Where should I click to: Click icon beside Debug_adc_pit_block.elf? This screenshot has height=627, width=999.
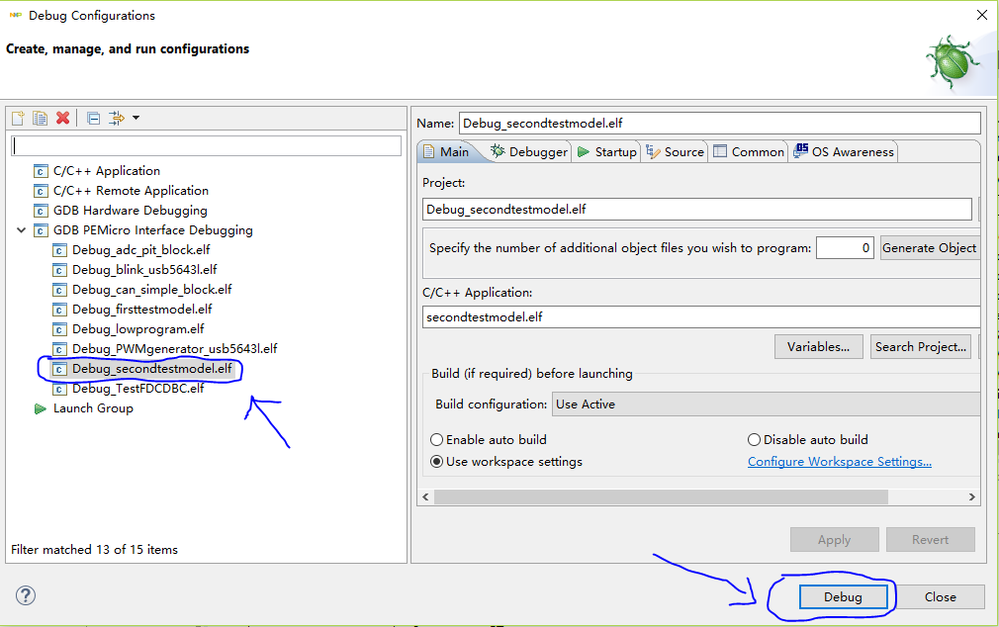coord(59,250)
